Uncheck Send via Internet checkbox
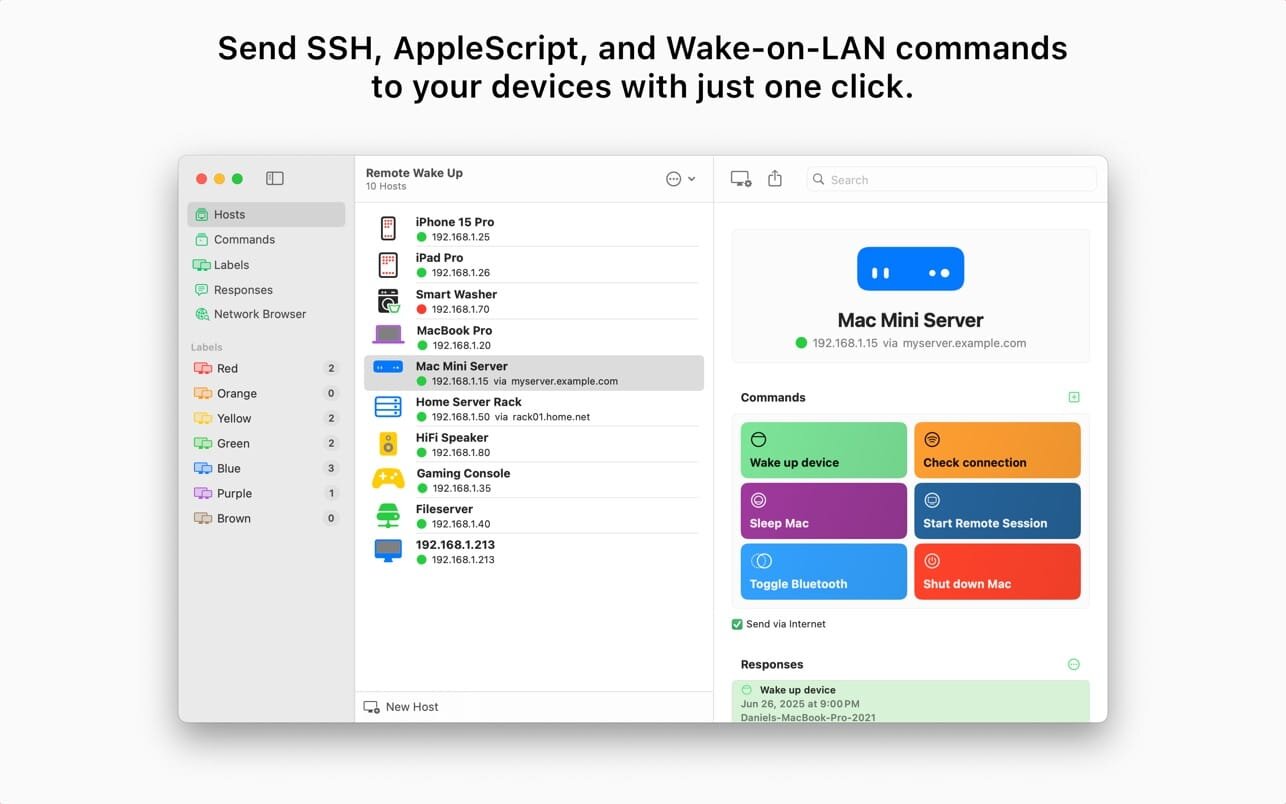The height and width of the screenshot is (804, 1286). (737, 624)
